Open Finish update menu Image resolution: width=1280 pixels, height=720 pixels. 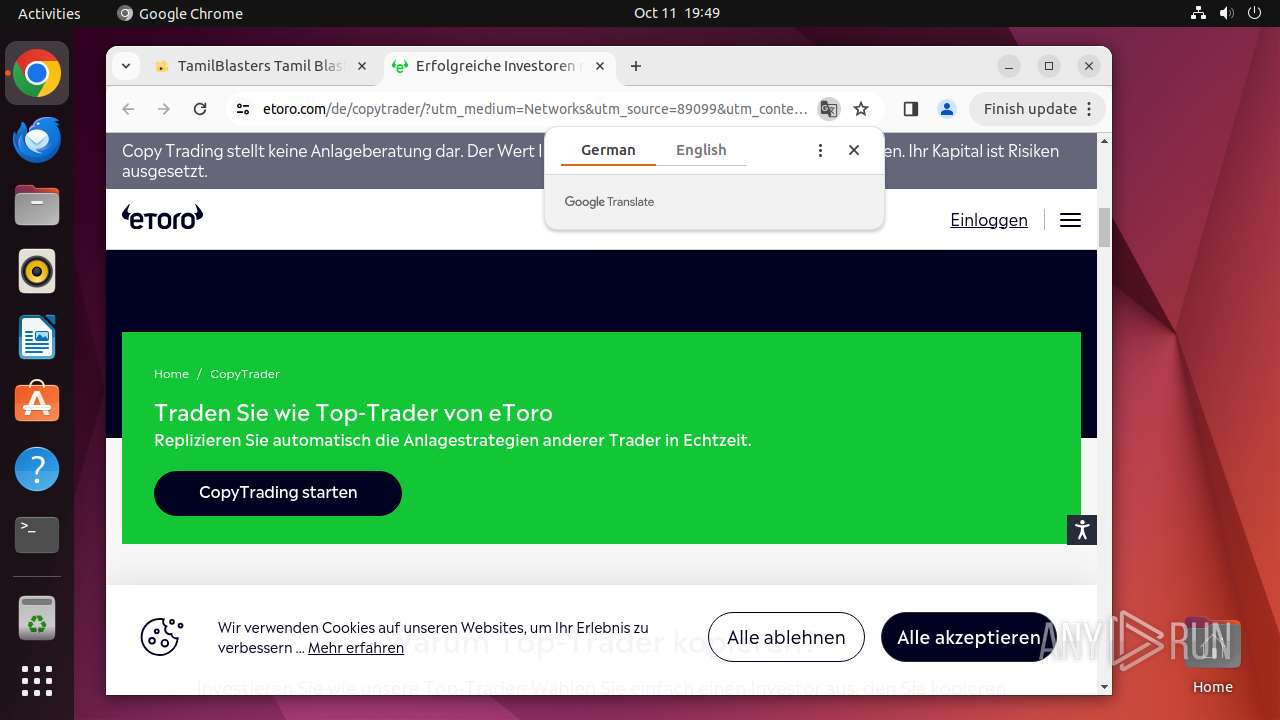point(1036,109)
